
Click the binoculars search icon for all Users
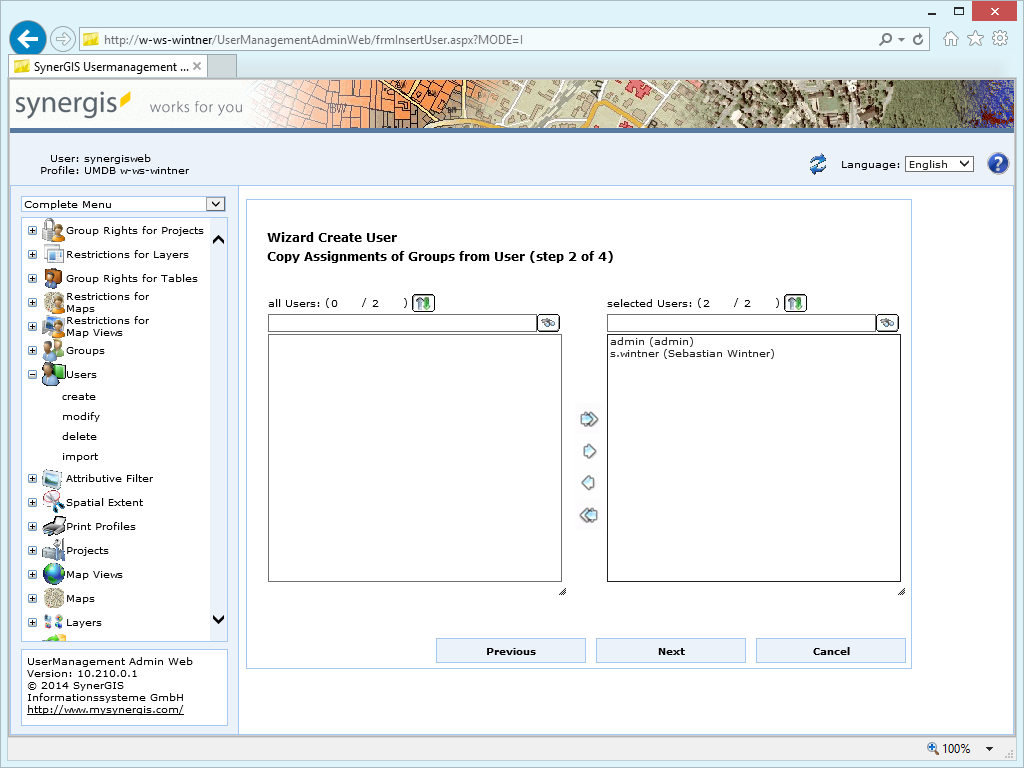click(548, 322)
